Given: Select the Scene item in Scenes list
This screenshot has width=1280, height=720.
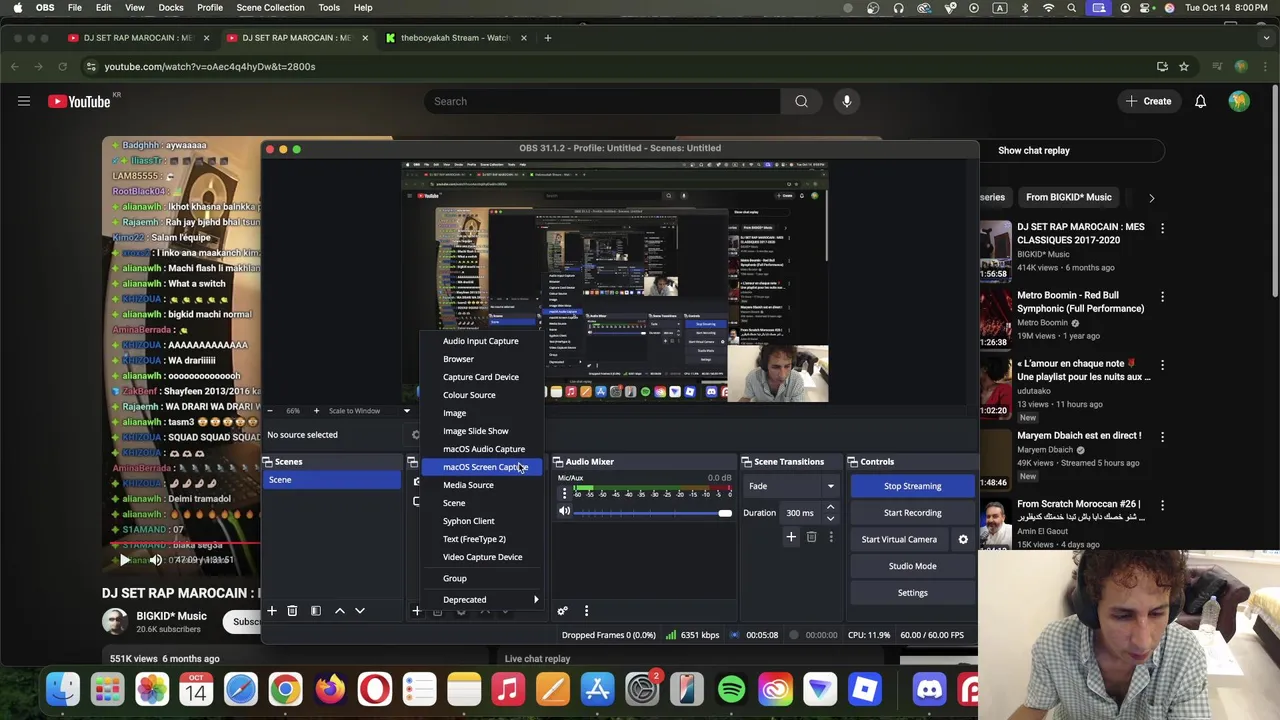Looking at the screenshot, I should [331, 480].
